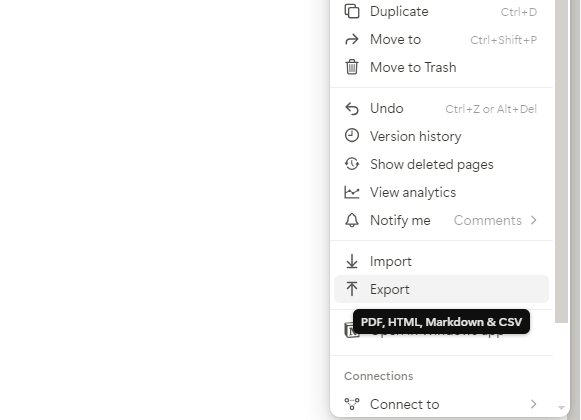Click the Undo arrow icon
581x420 pixels.
[x=352, y=109]
